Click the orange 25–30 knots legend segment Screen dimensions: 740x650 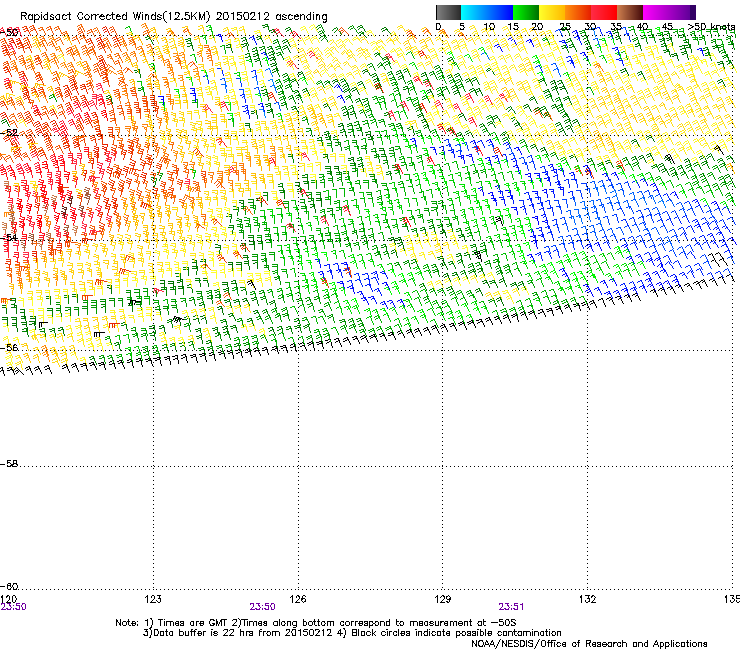tap(578, 12)
